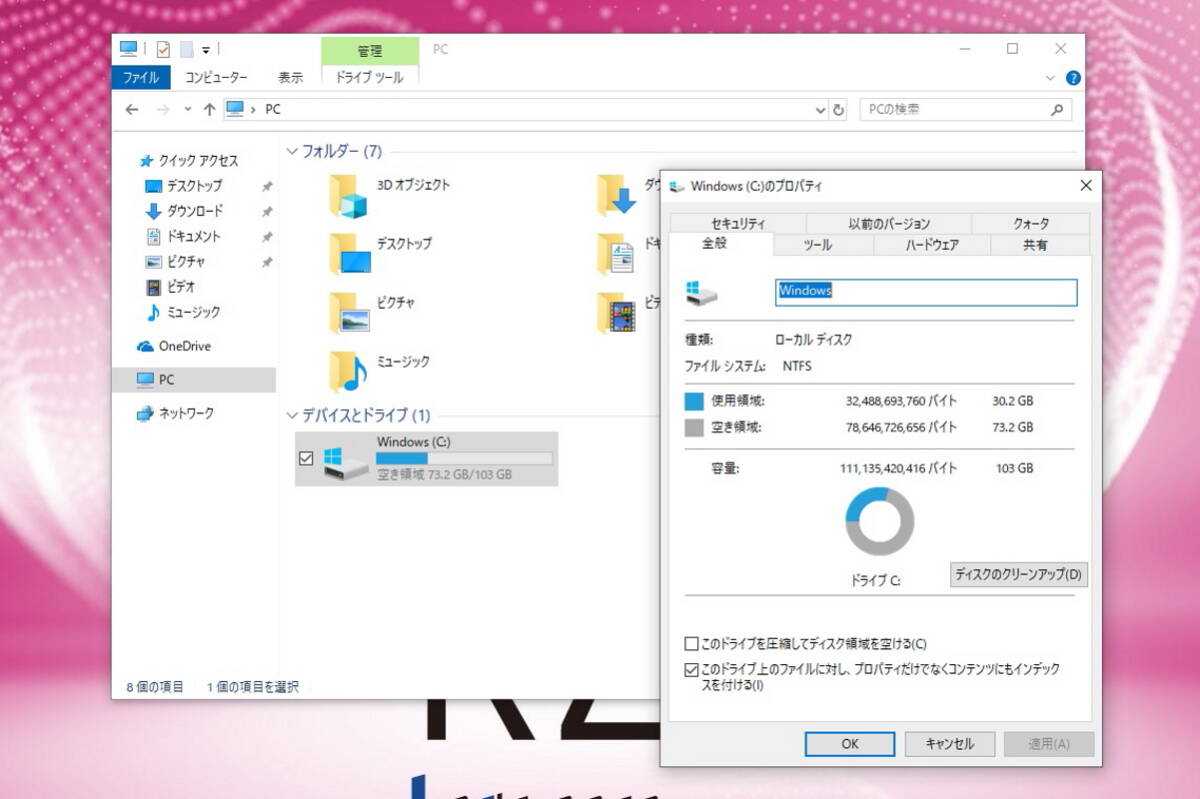This screenshot has height=799, width=1200.
Task: Switch to the ハードウェア tab
Action: point(932,245)
